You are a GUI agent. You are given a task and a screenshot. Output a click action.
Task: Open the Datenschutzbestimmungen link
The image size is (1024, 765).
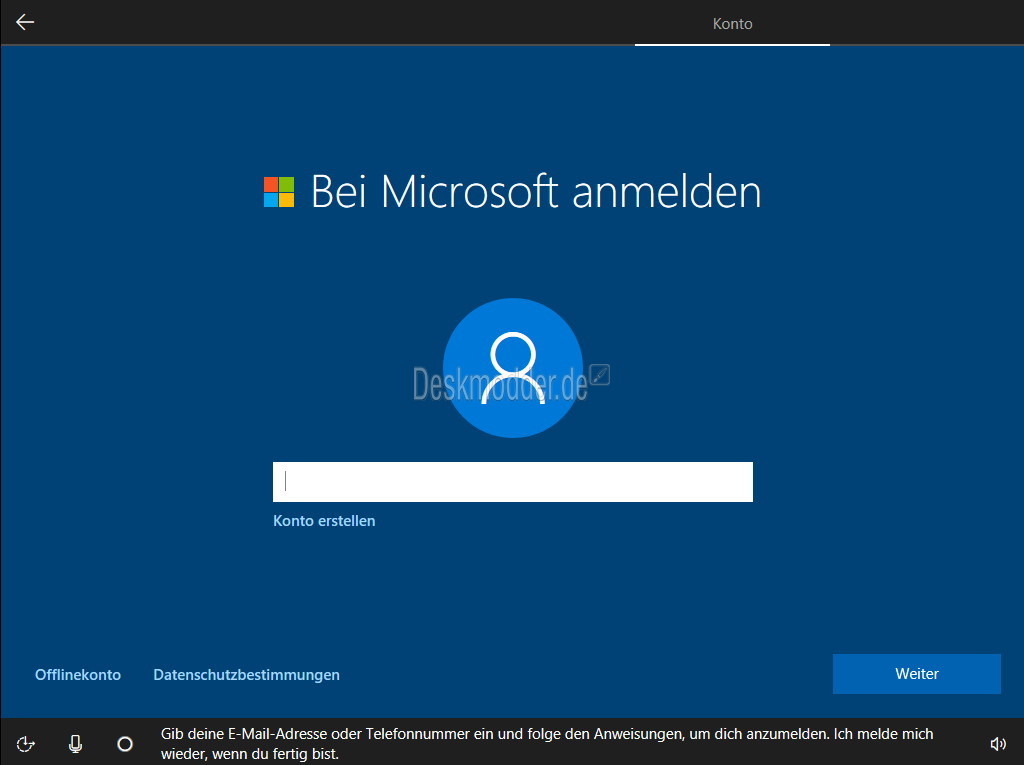pos(246,675)
